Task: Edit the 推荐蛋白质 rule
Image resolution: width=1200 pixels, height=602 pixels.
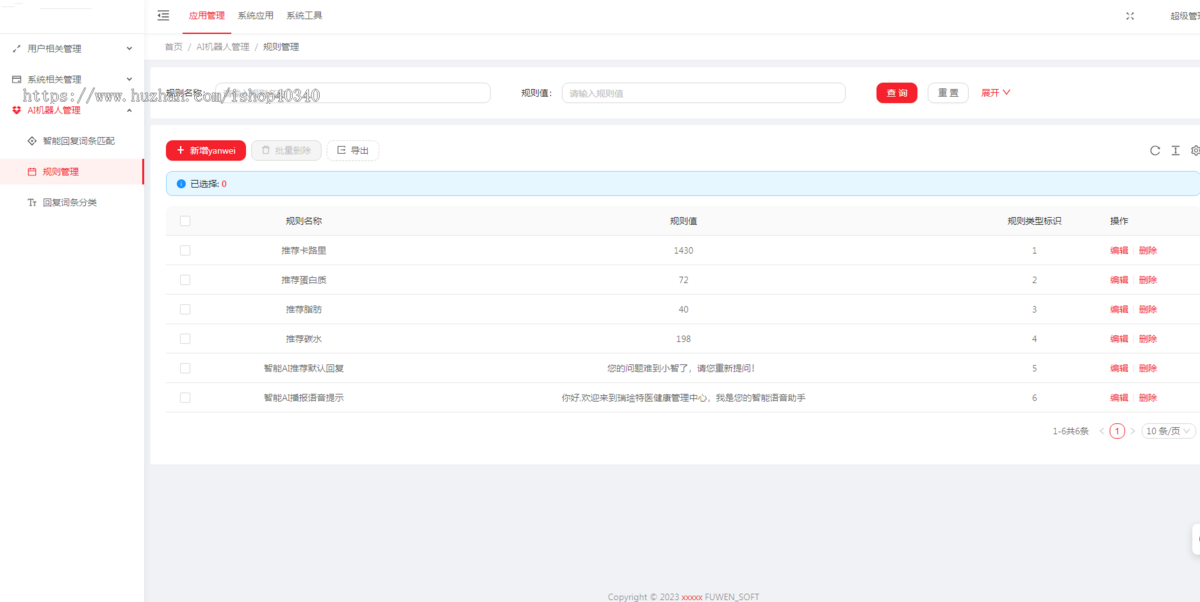Action: tap(1119, 280)
